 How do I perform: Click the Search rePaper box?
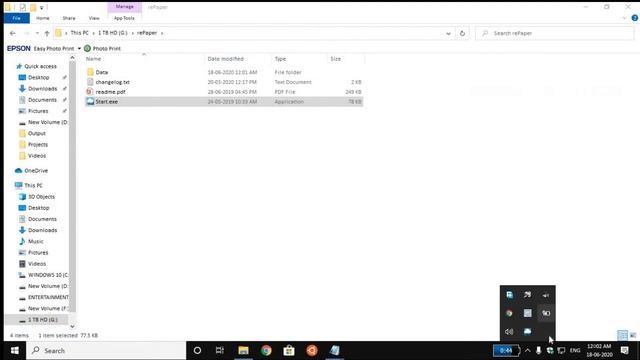coord(554,33)
